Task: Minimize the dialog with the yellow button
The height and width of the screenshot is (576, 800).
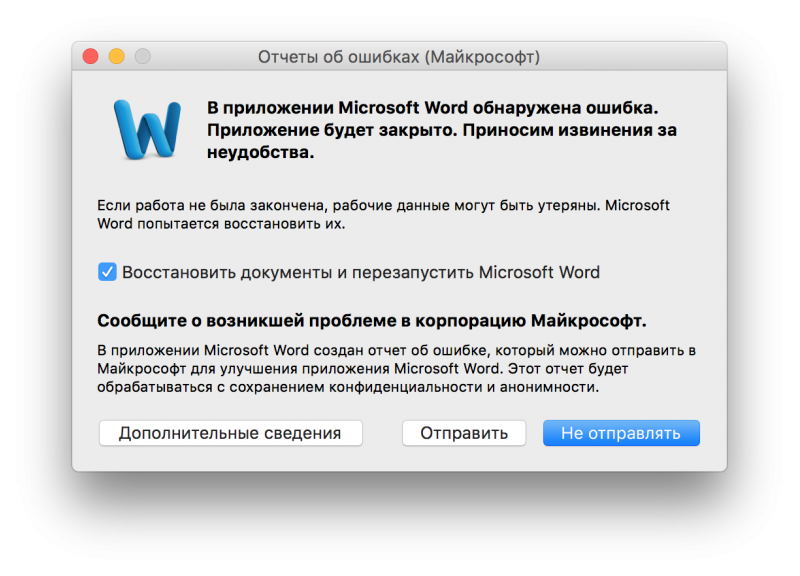Action: coord(117,56)
